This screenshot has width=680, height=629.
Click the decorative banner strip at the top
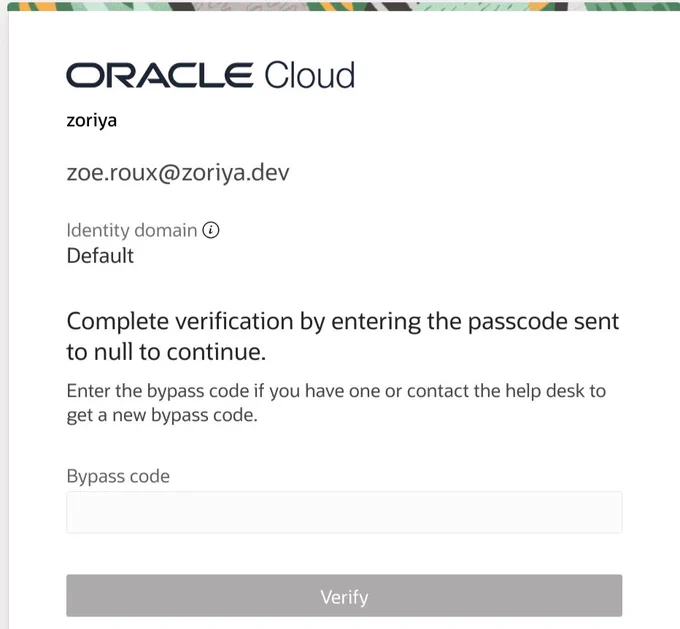click(x=343, y=6)
